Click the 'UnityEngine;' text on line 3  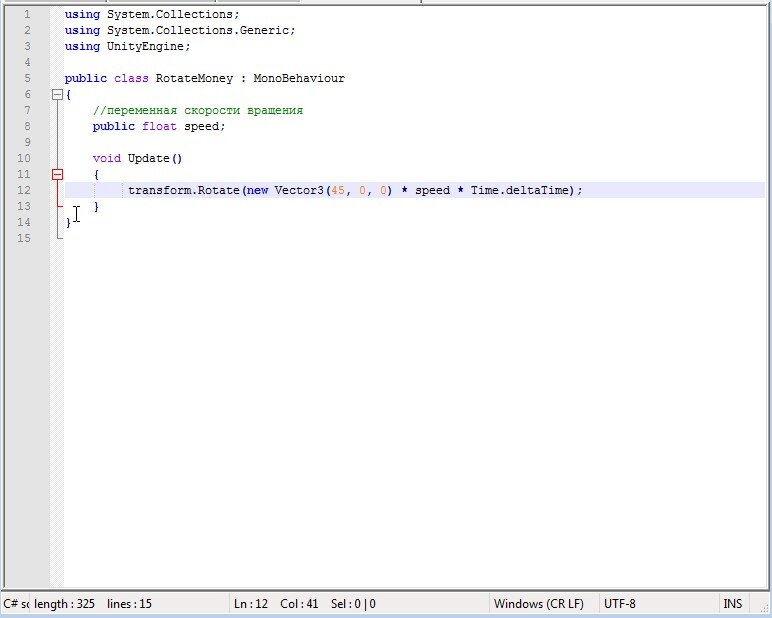pos(149,46)
